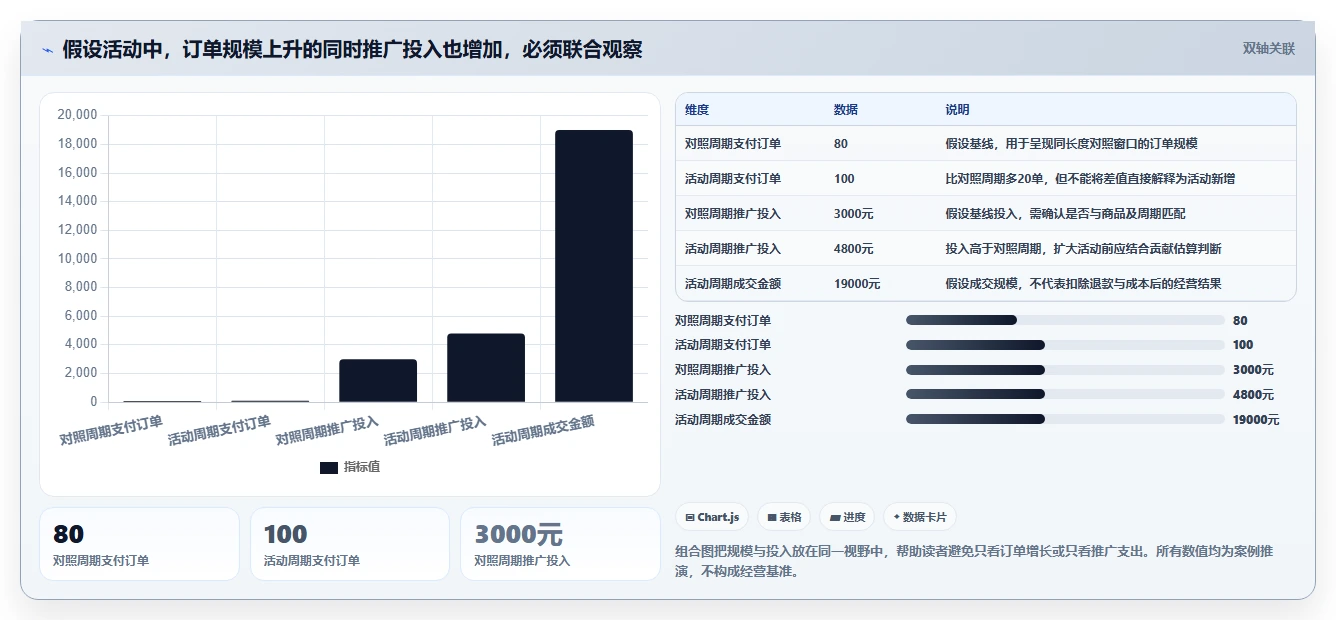Click the 活动周期推广投入 label in the progress list
1336x620 pixels.
723,395
